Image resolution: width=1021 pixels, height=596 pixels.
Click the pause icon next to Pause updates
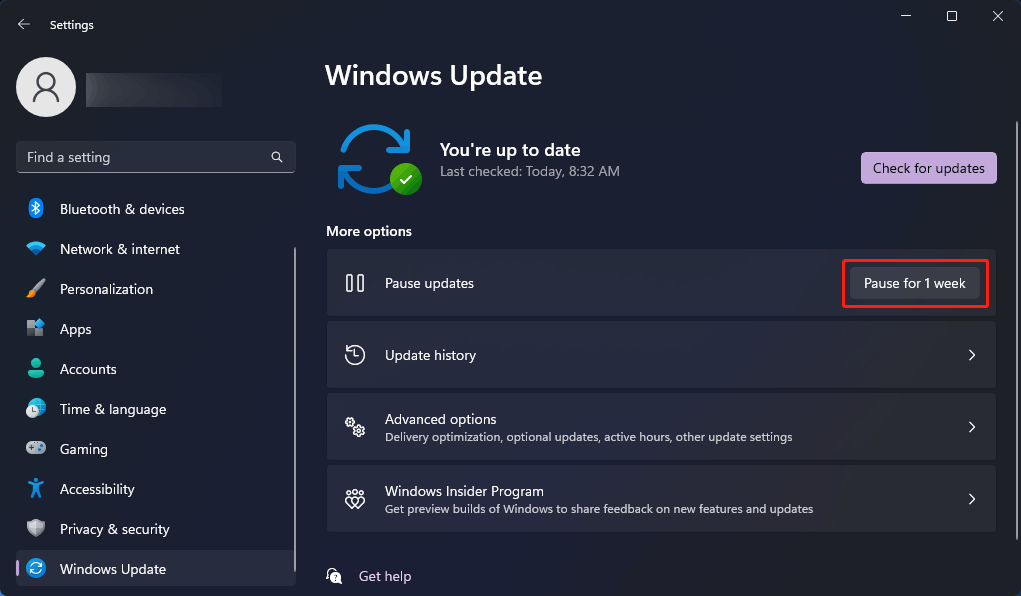click(355, 283)
